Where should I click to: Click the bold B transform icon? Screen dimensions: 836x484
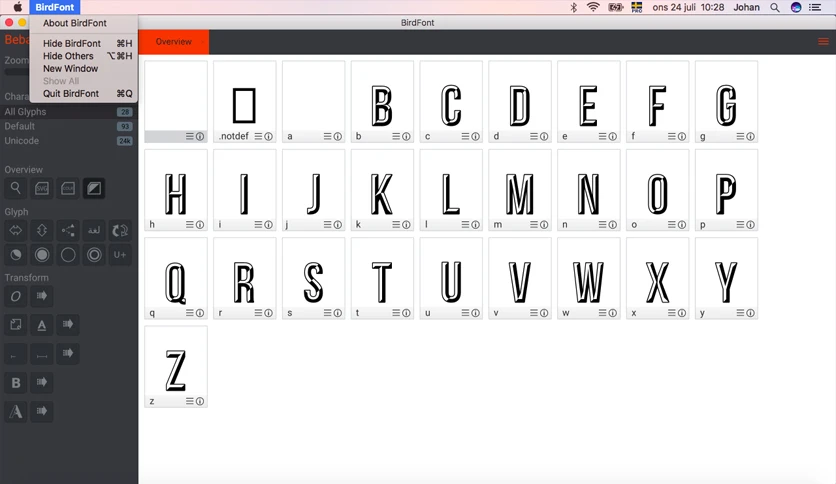click(x=15, y=382)
